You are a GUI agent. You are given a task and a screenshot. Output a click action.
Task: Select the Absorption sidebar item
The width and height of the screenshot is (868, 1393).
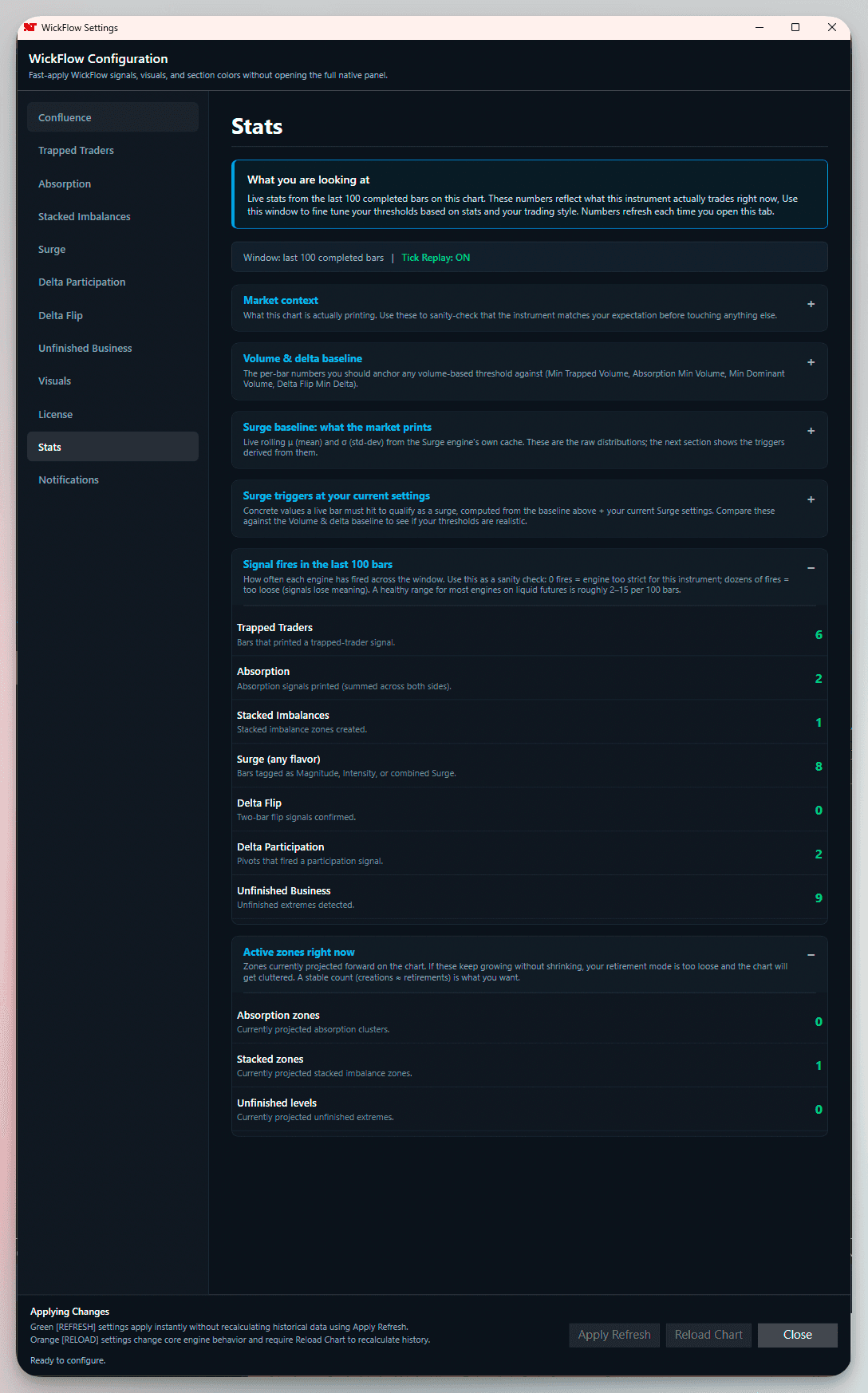tap(112, 183)
